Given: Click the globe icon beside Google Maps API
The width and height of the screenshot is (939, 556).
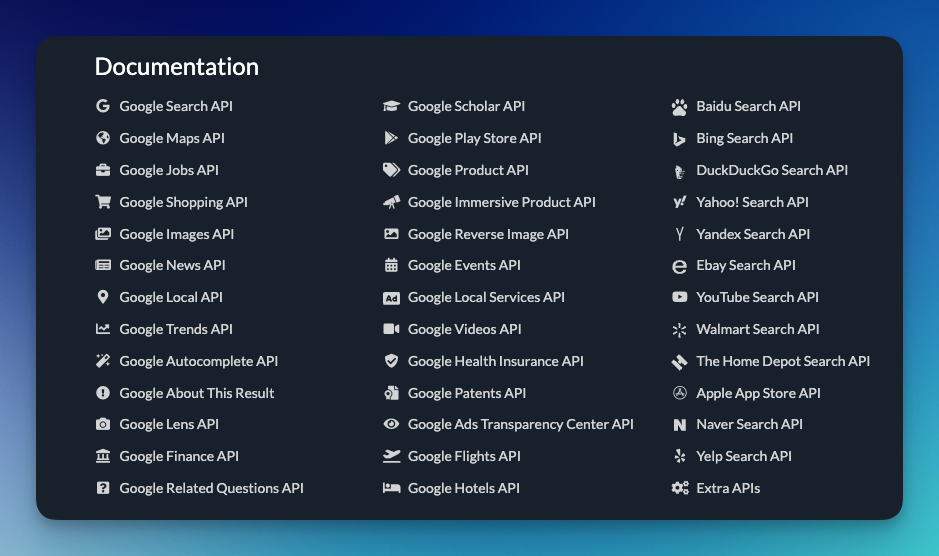Looking at the screenshot, I should [103, 138].
